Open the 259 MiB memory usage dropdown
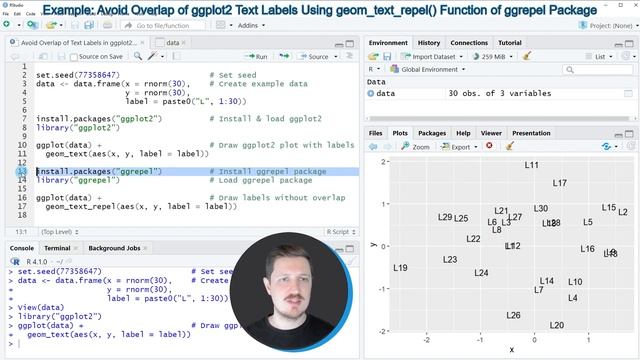This screenshot has height=360, width=640. coord(492,56)
